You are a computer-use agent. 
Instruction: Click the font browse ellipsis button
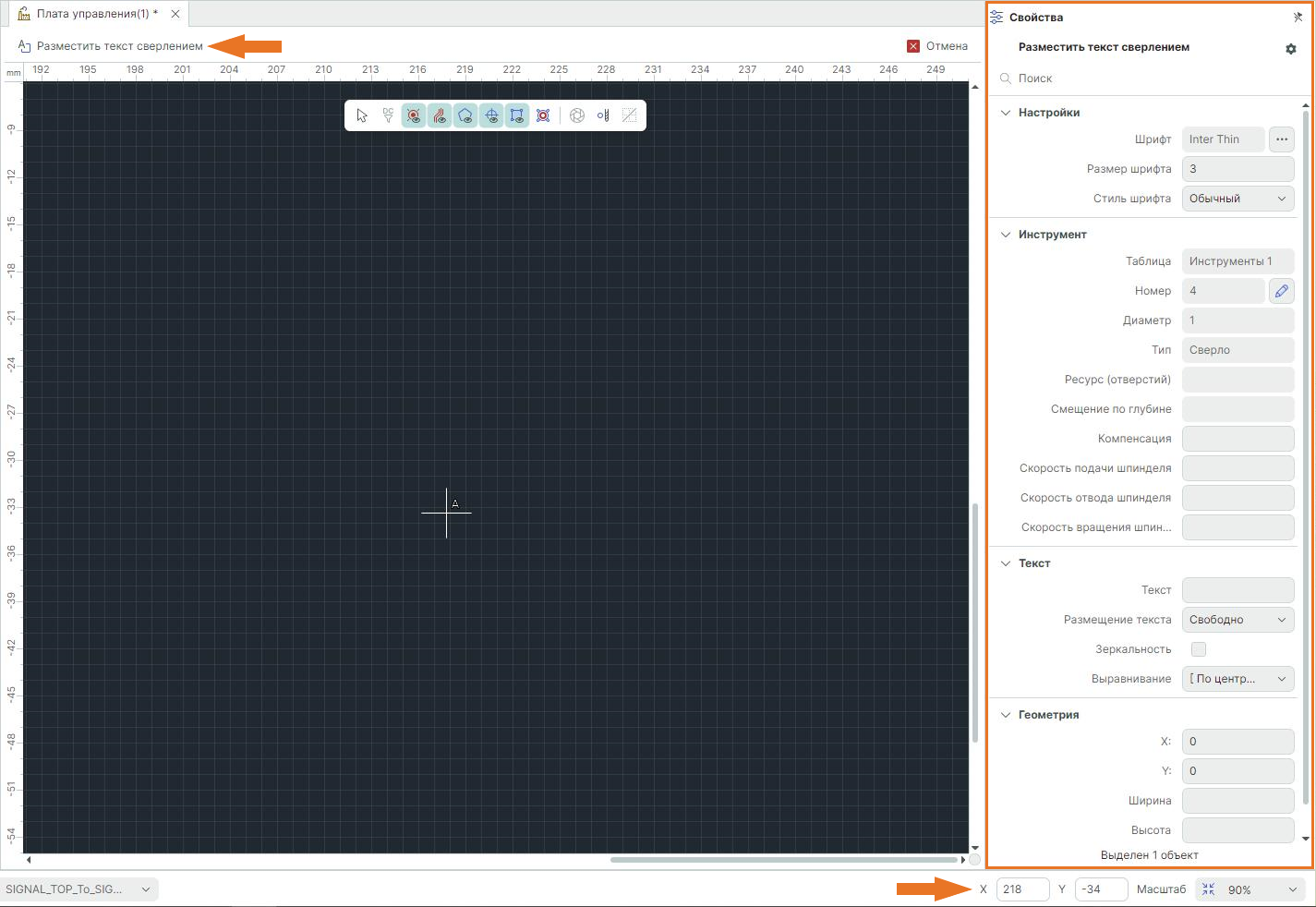pos(1281,139)
